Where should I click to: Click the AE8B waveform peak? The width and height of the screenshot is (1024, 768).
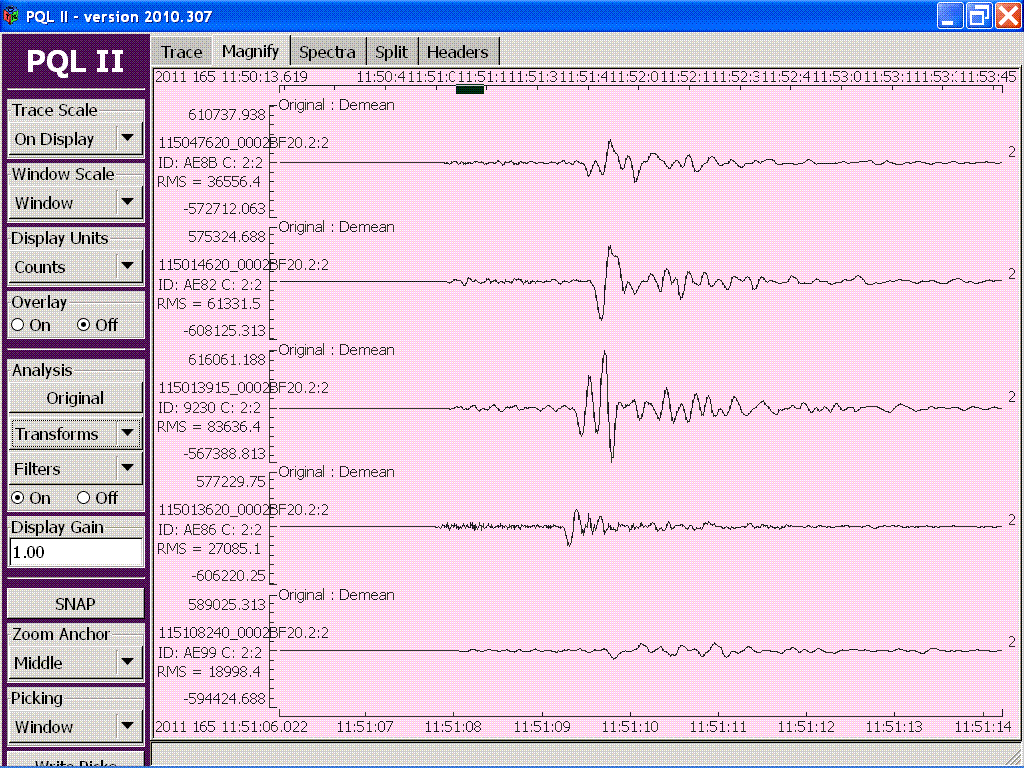point(610,141)
